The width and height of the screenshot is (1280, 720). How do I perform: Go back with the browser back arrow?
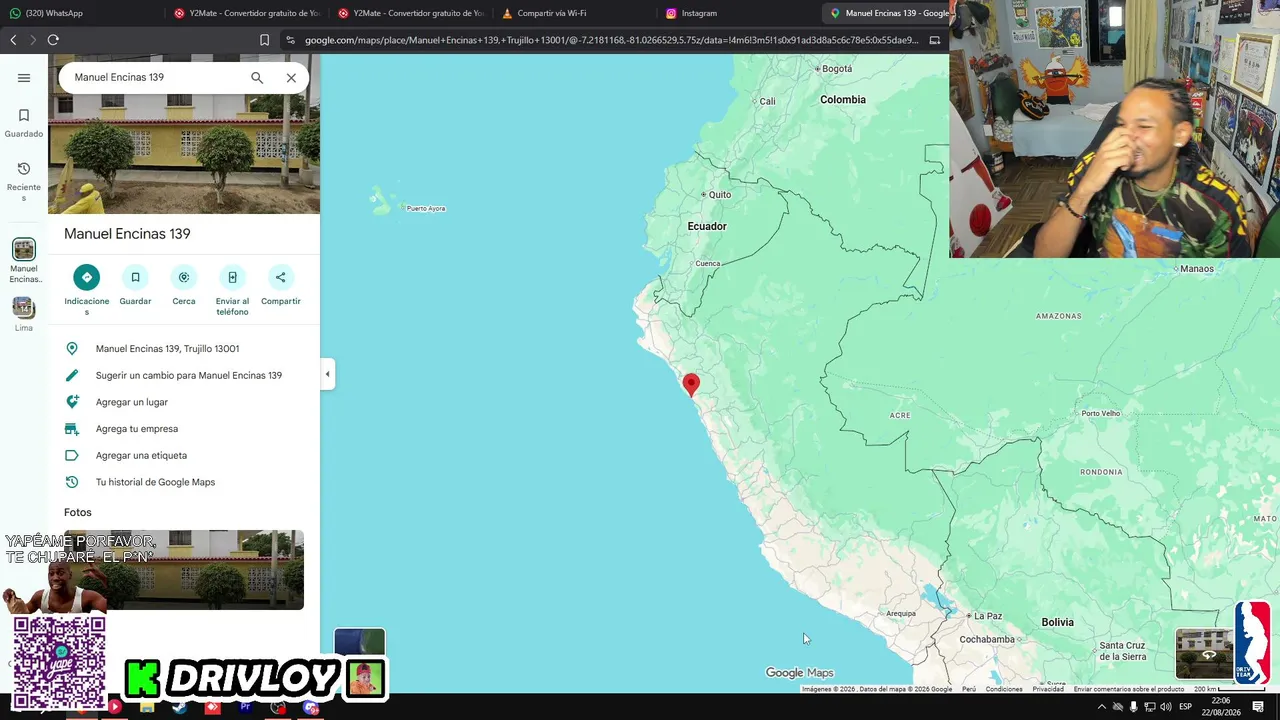[13, 40]
